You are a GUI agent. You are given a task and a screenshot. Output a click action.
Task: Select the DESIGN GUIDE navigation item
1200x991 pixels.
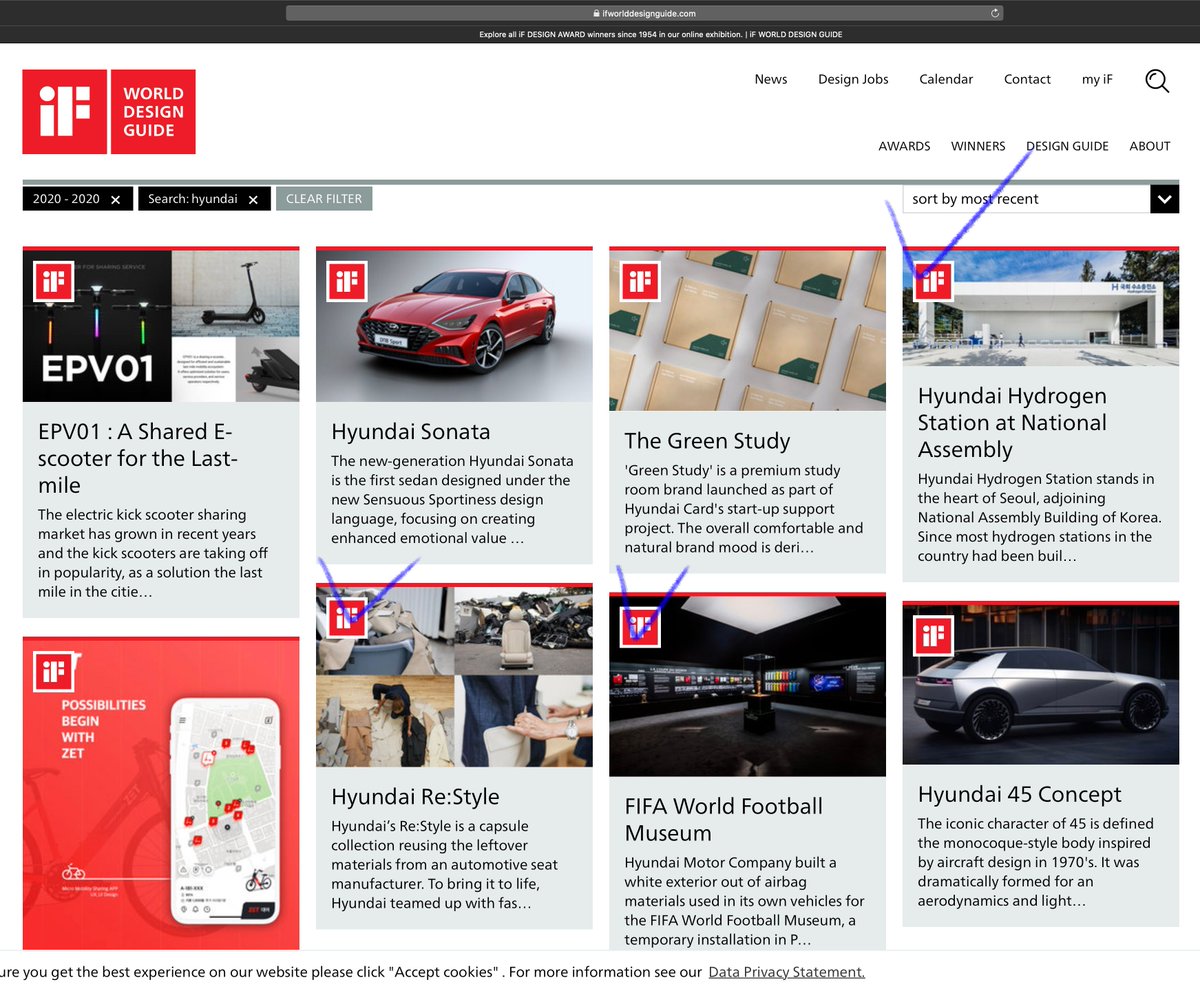(1067, 146)
